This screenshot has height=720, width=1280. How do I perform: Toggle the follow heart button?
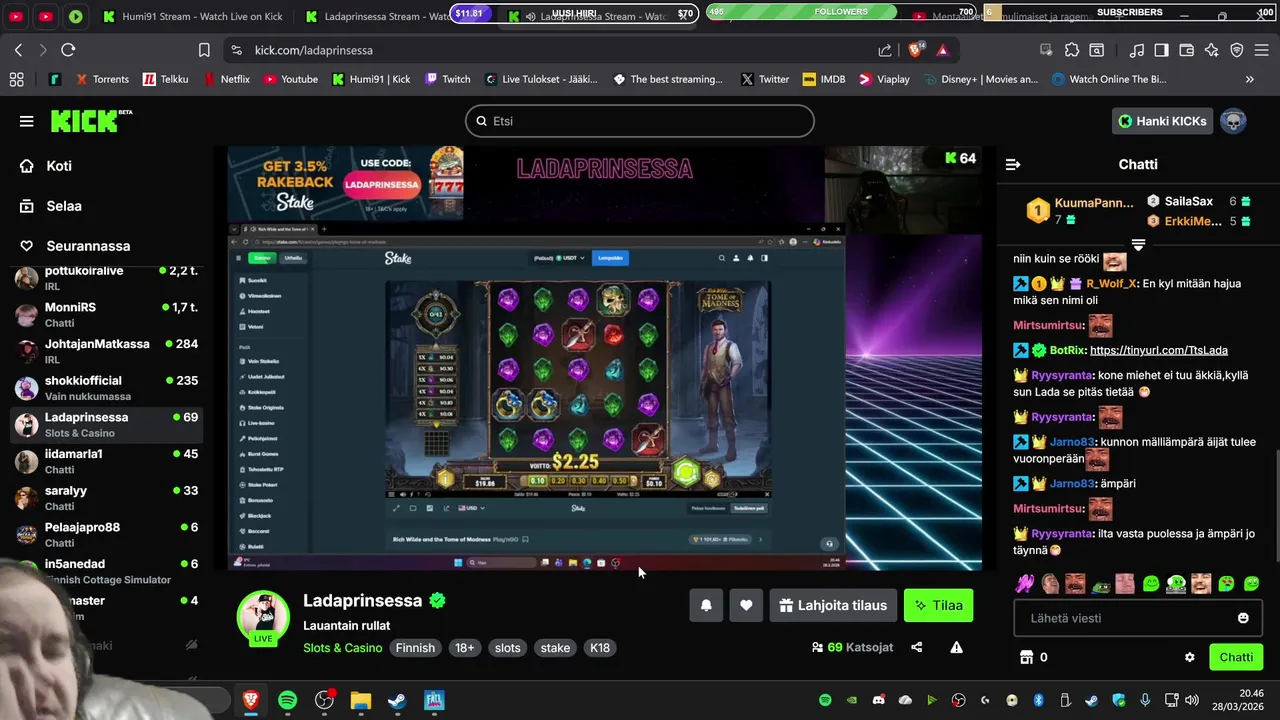pyautogui.click(x=746, y=605)
